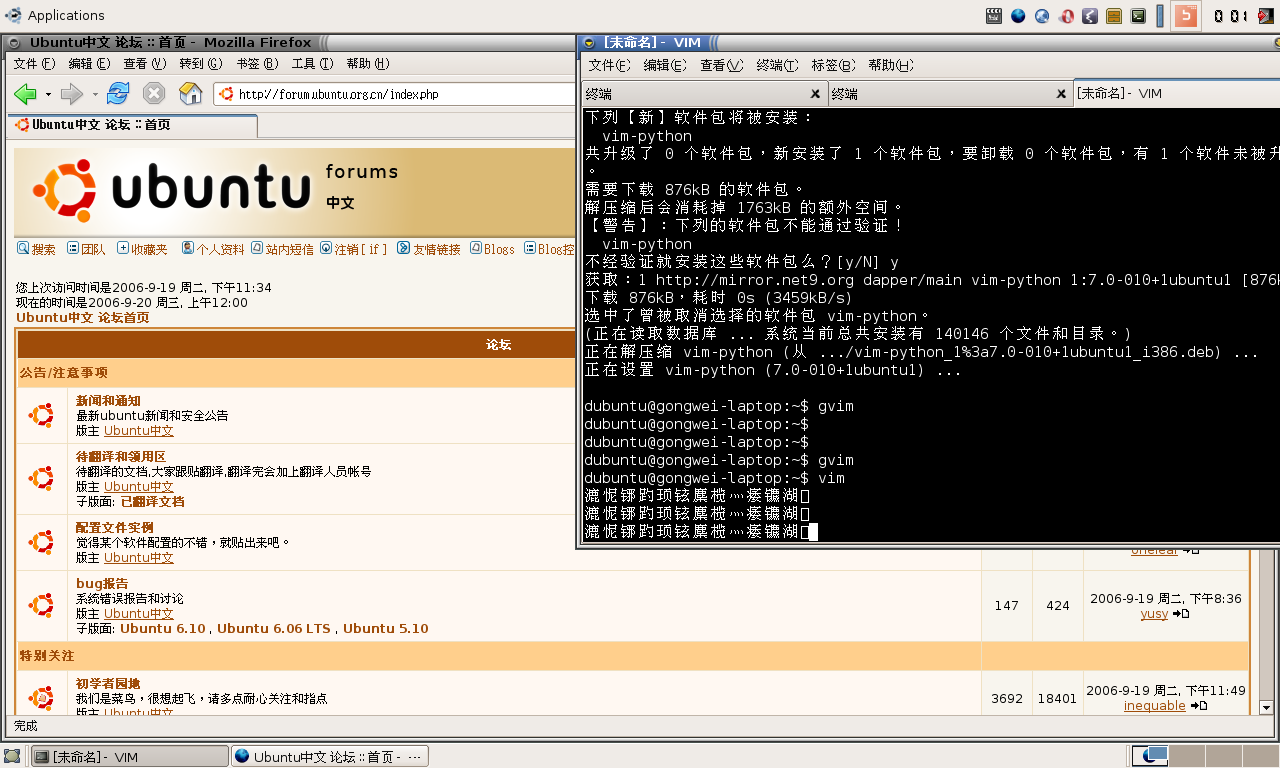Viewport: 1280px width, 768px height.
Task: Open terminal 文件 menu
Action: [x=609, y=65]
